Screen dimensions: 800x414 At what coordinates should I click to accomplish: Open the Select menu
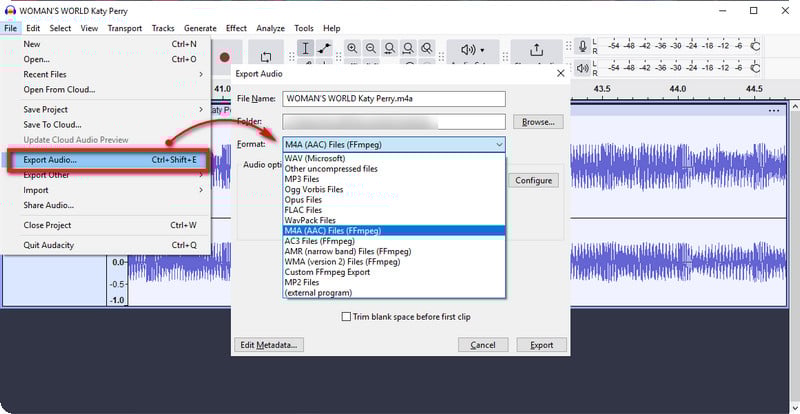pos(60,28)
